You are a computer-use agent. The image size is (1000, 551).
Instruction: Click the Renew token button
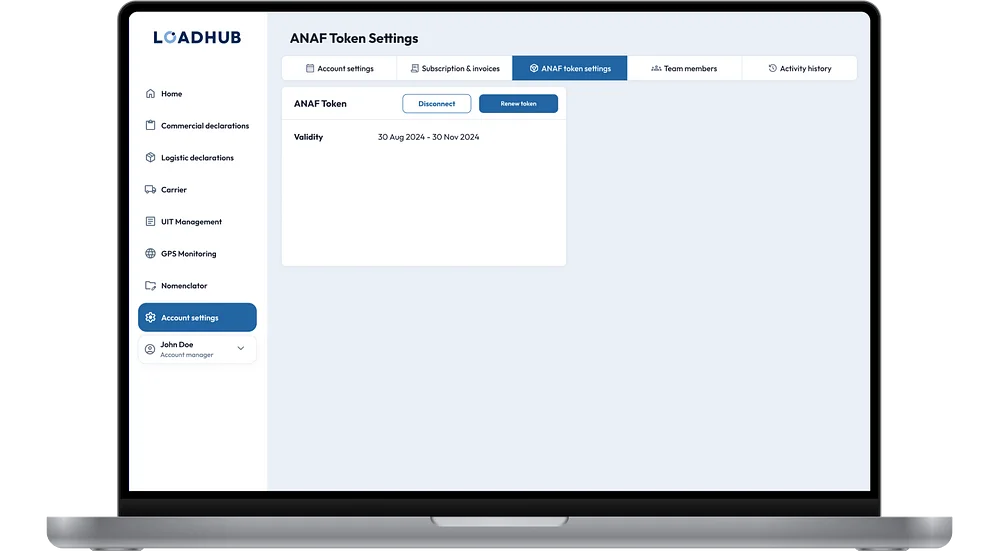pos(518,103)
